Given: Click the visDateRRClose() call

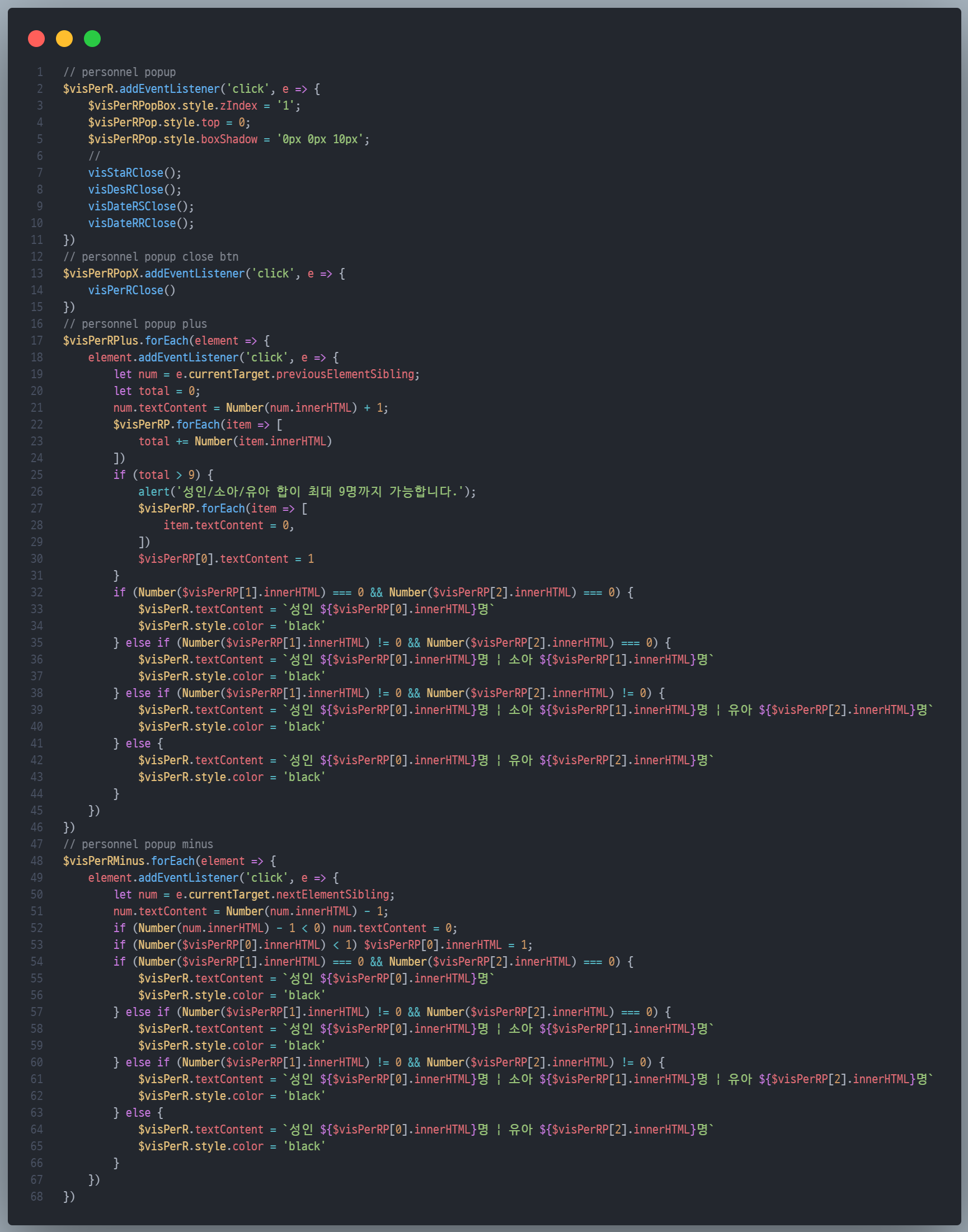Looking at the screenshot, I should [141, 223].
